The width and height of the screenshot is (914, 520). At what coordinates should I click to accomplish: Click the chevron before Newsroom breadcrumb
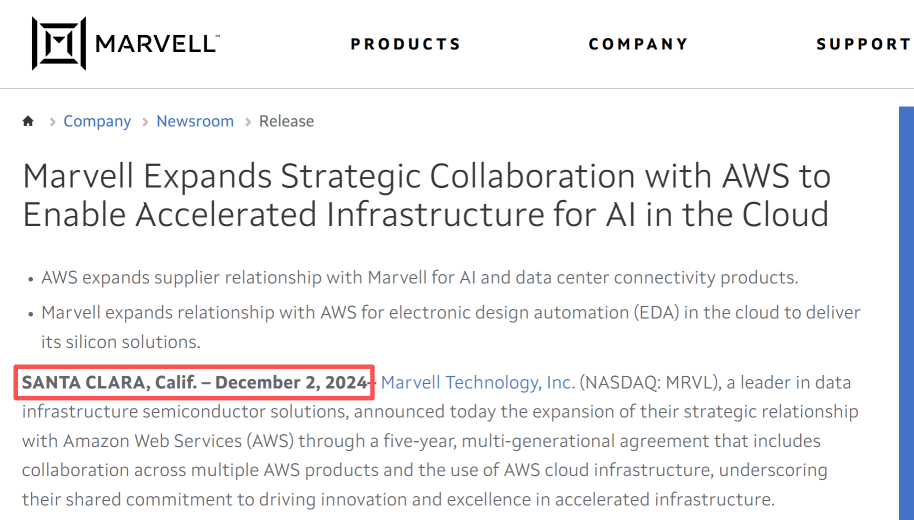146,122
